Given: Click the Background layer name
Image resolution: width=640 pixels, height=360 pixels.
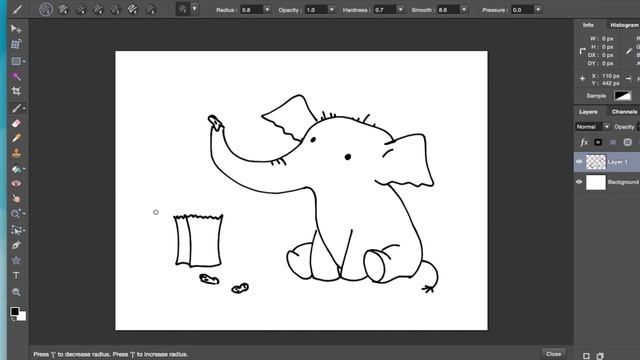Looking at the screenshot, I should tap(623, 182).
